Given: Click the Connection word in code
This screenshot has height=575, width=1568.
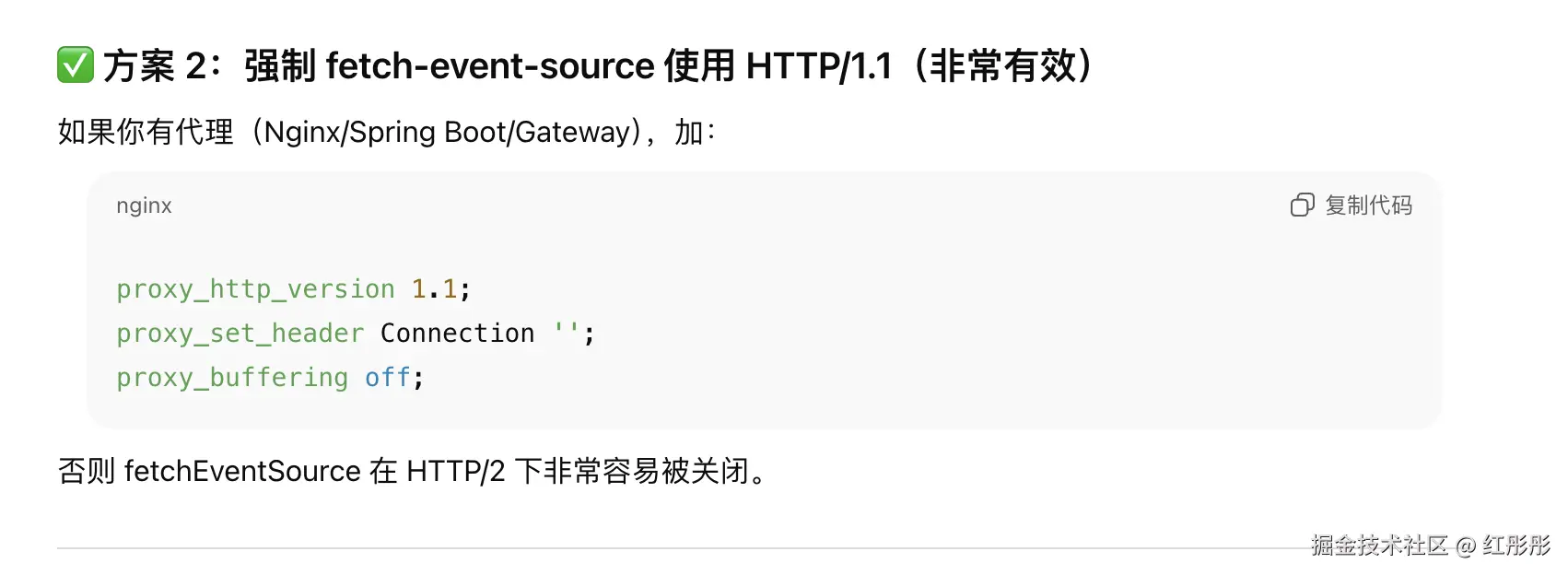Looking at the screenshot, I should tap(457, 334).
